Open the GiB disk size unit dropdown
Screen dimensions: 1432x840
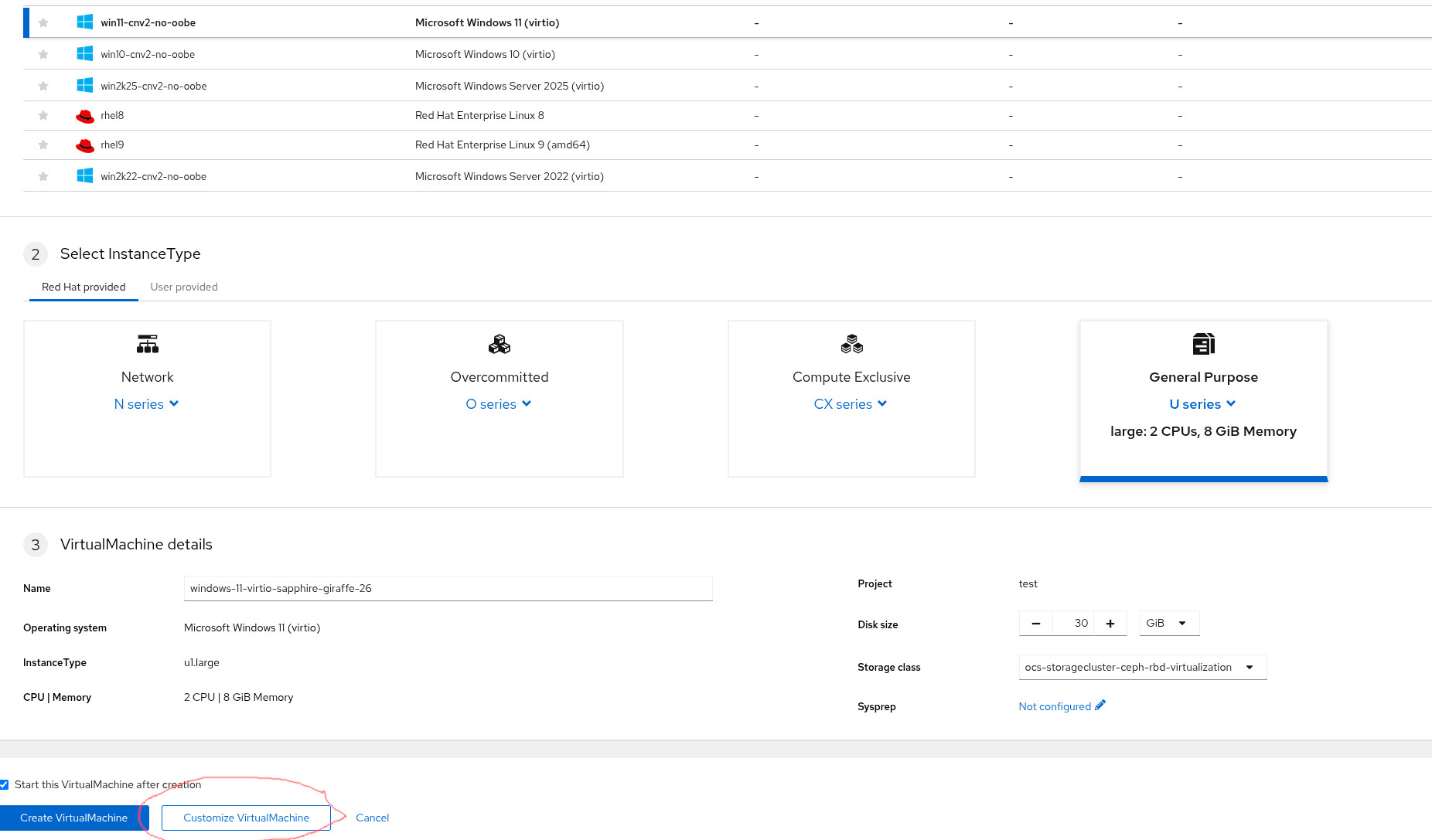[x=1169, y=623]
